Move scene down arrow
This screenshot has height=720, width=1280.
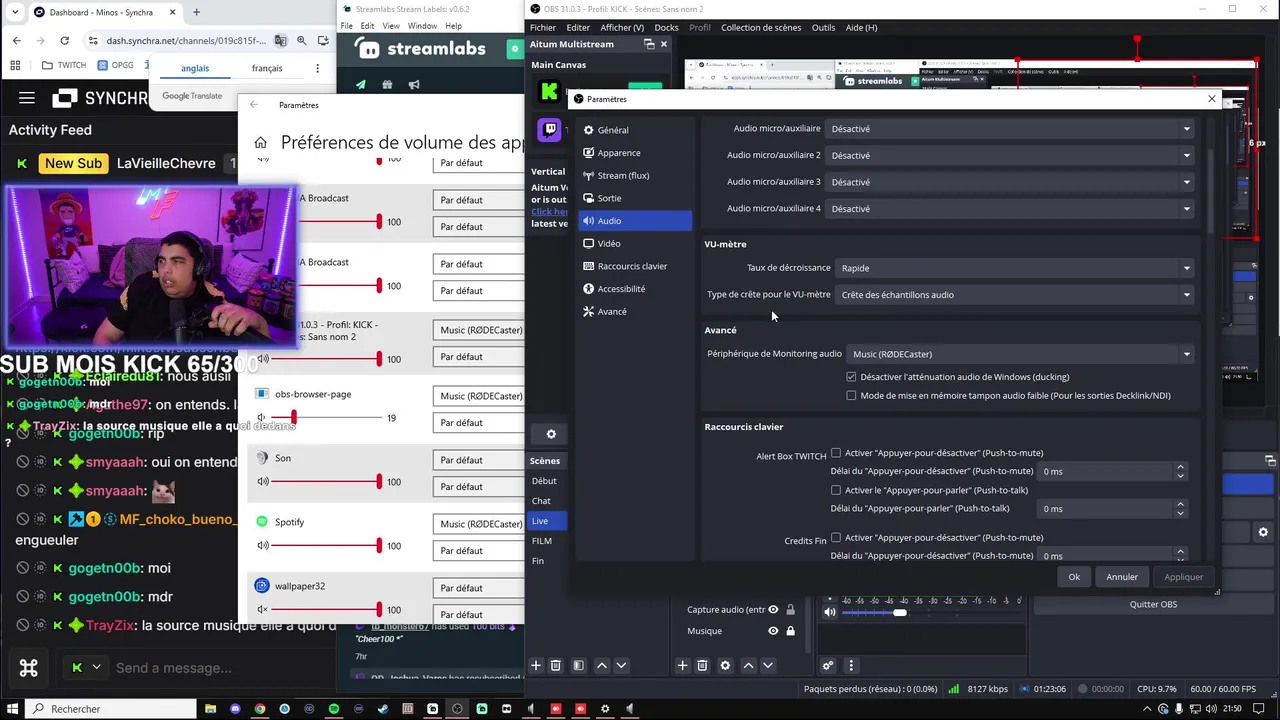[x=621, y=665]
